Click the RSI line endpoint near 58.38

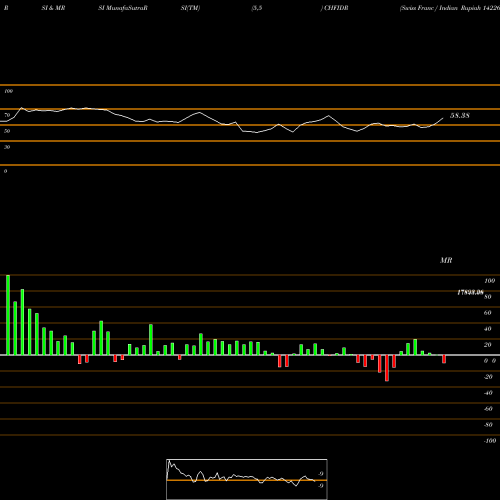click(x=443, y=118)
